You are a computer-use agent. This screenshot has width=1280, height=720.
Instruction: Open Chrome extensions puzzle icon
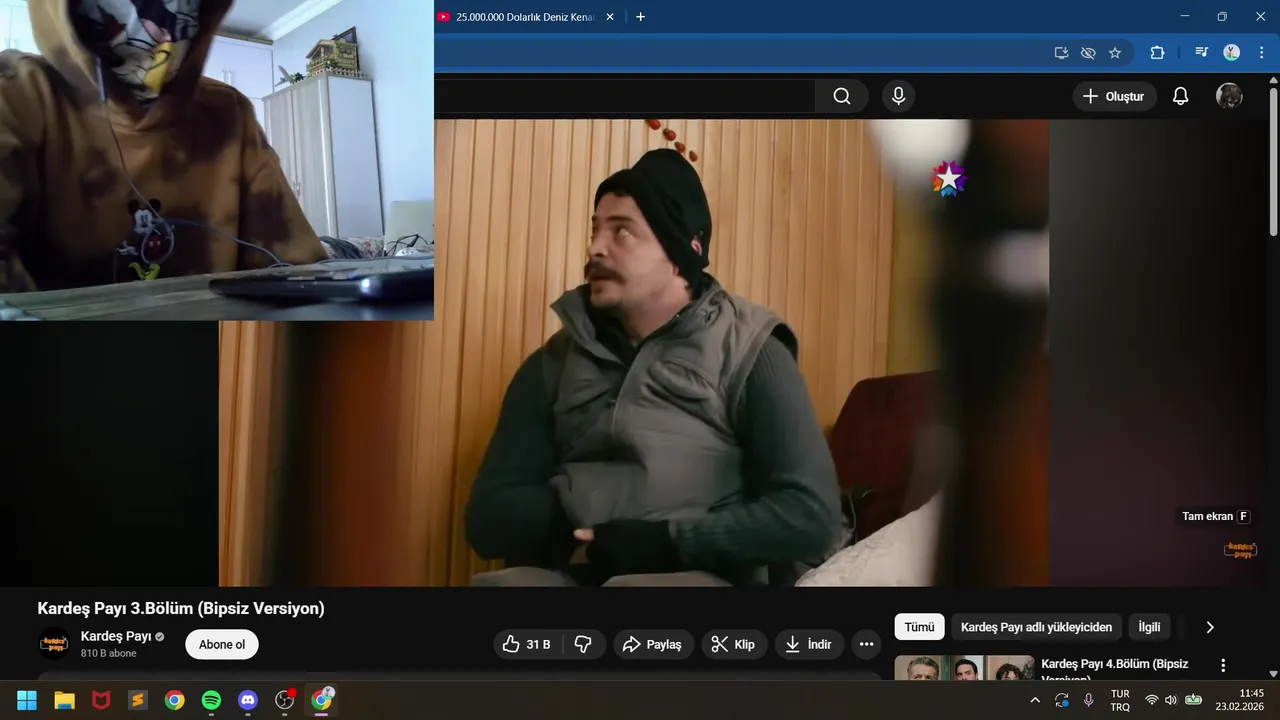point(1157,52)
